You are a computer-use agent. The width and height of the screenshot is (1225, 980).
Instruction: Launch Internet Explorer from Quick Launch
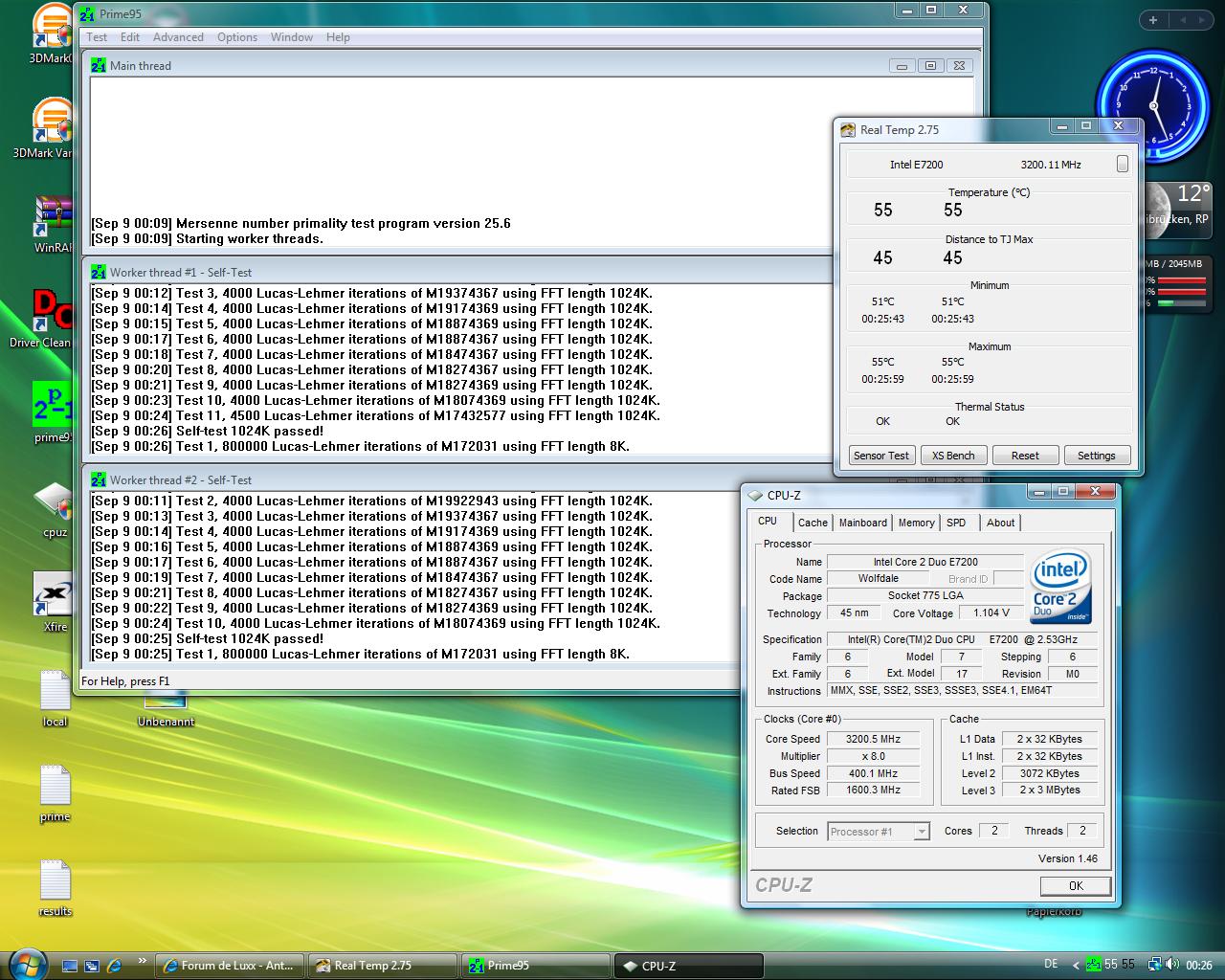114,966
